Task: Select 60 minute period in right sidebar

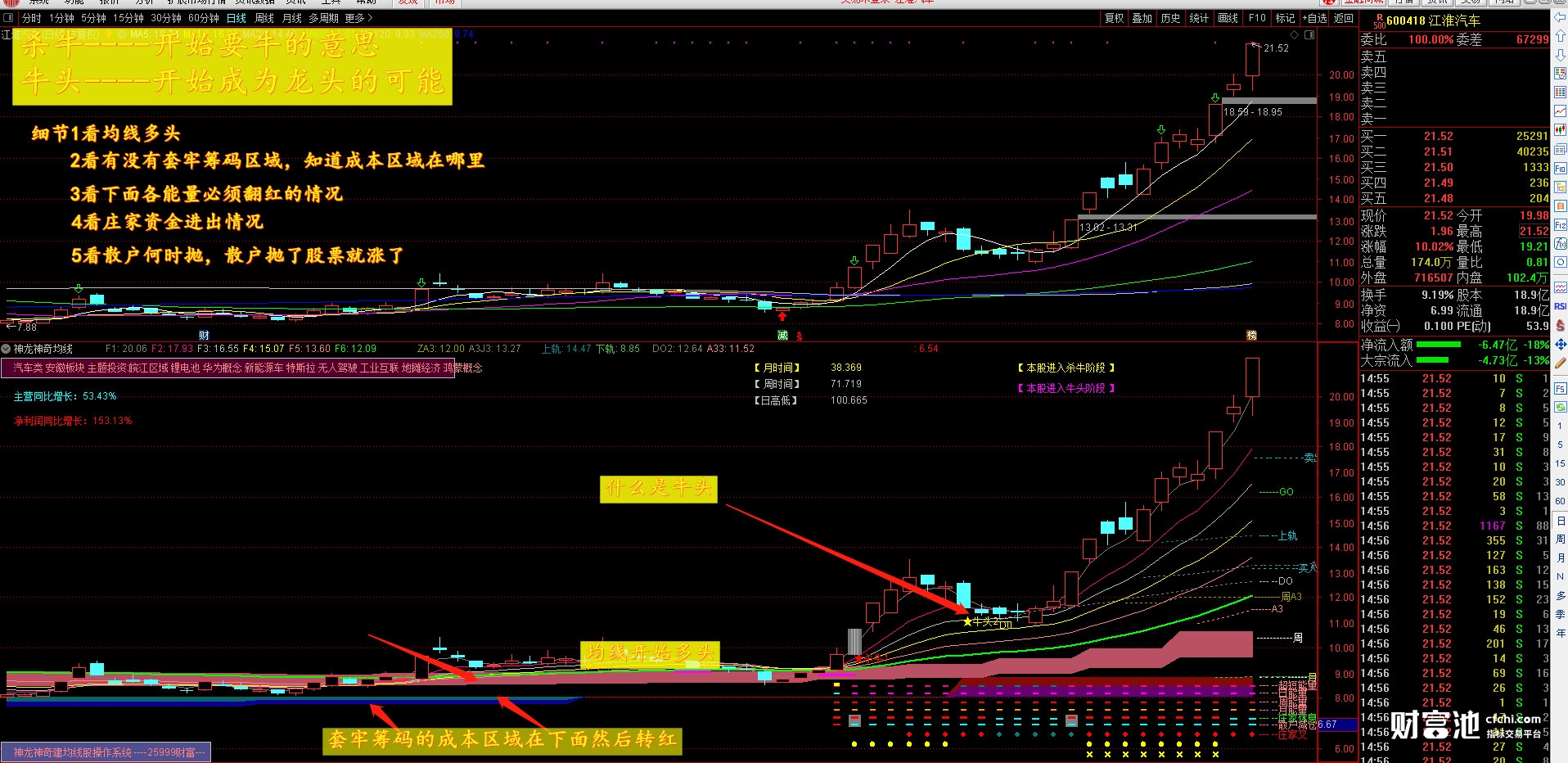Action: click(x=1561, y=501)
